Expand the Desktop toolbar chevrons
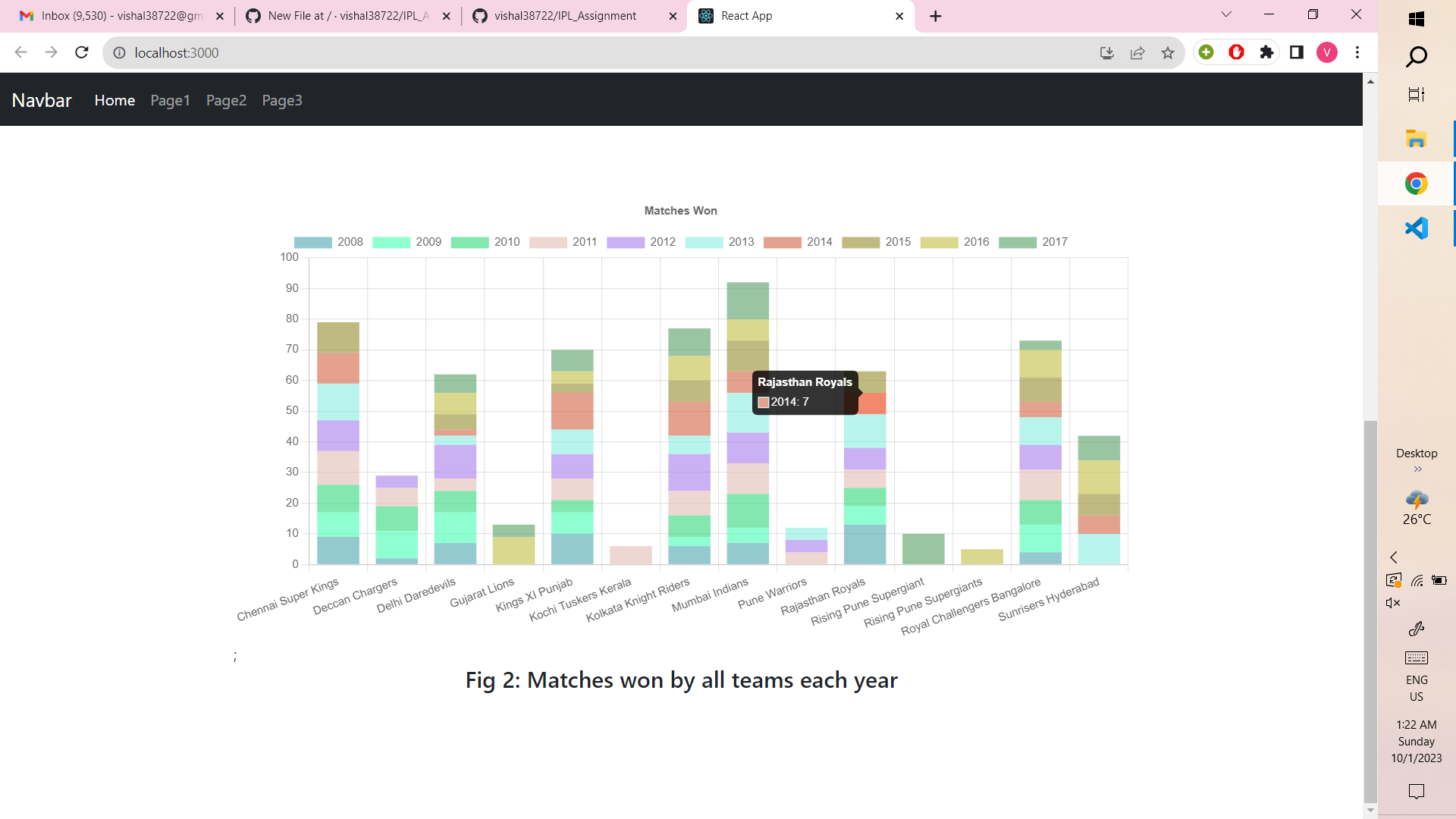Viewport: 1456px width, 819px height. click(x=1417, y=469)
